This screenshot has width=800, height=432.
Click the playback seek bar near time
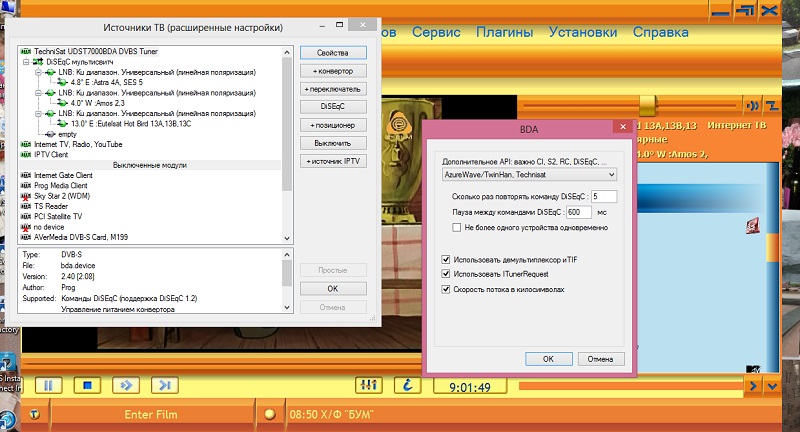[x=630, y=386]
